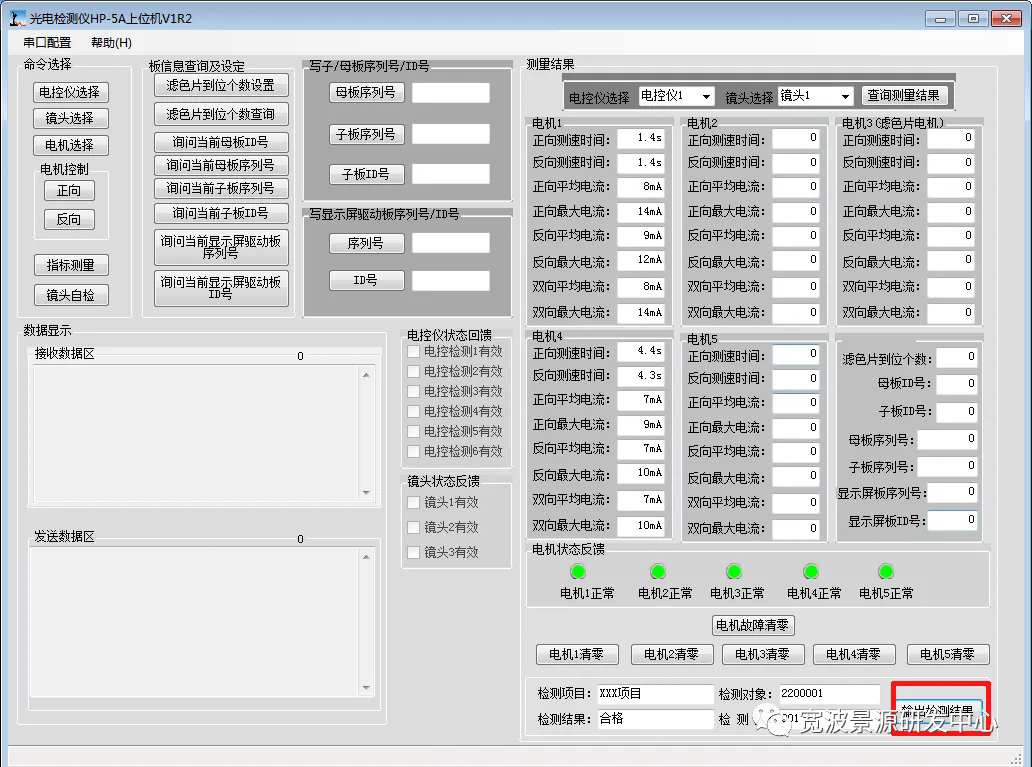This screenshot has height=767, width=1032.
Task: Click the 电机2正常 green status light
Action: [x=658, y=571]
